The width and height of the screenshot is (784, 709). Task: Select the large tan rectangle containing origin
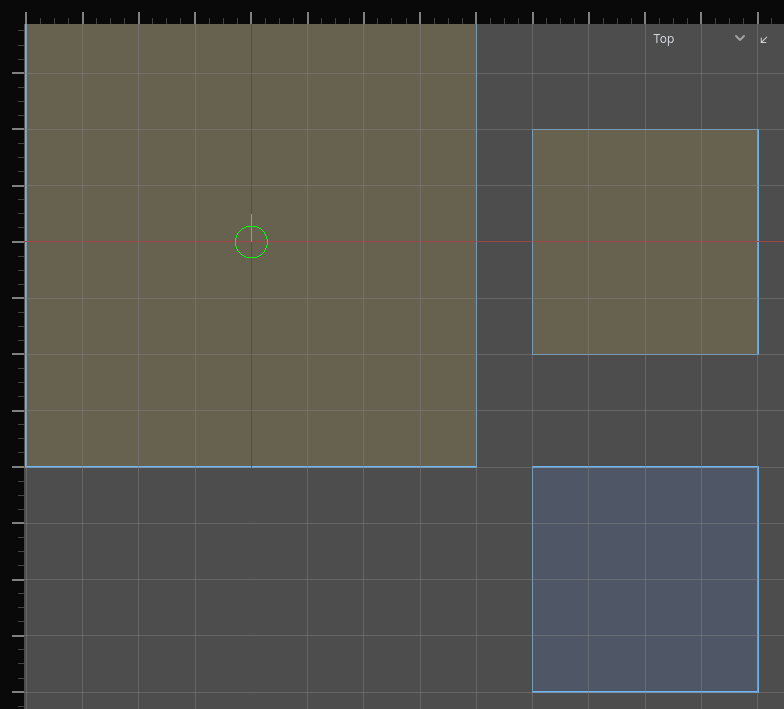[x=251, y=246]
